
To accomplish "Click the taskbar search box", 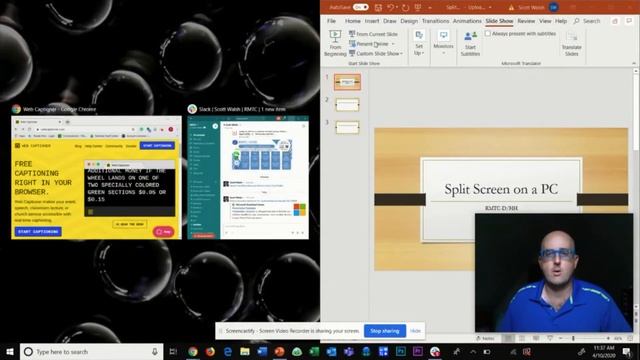I will coord(91,351).
